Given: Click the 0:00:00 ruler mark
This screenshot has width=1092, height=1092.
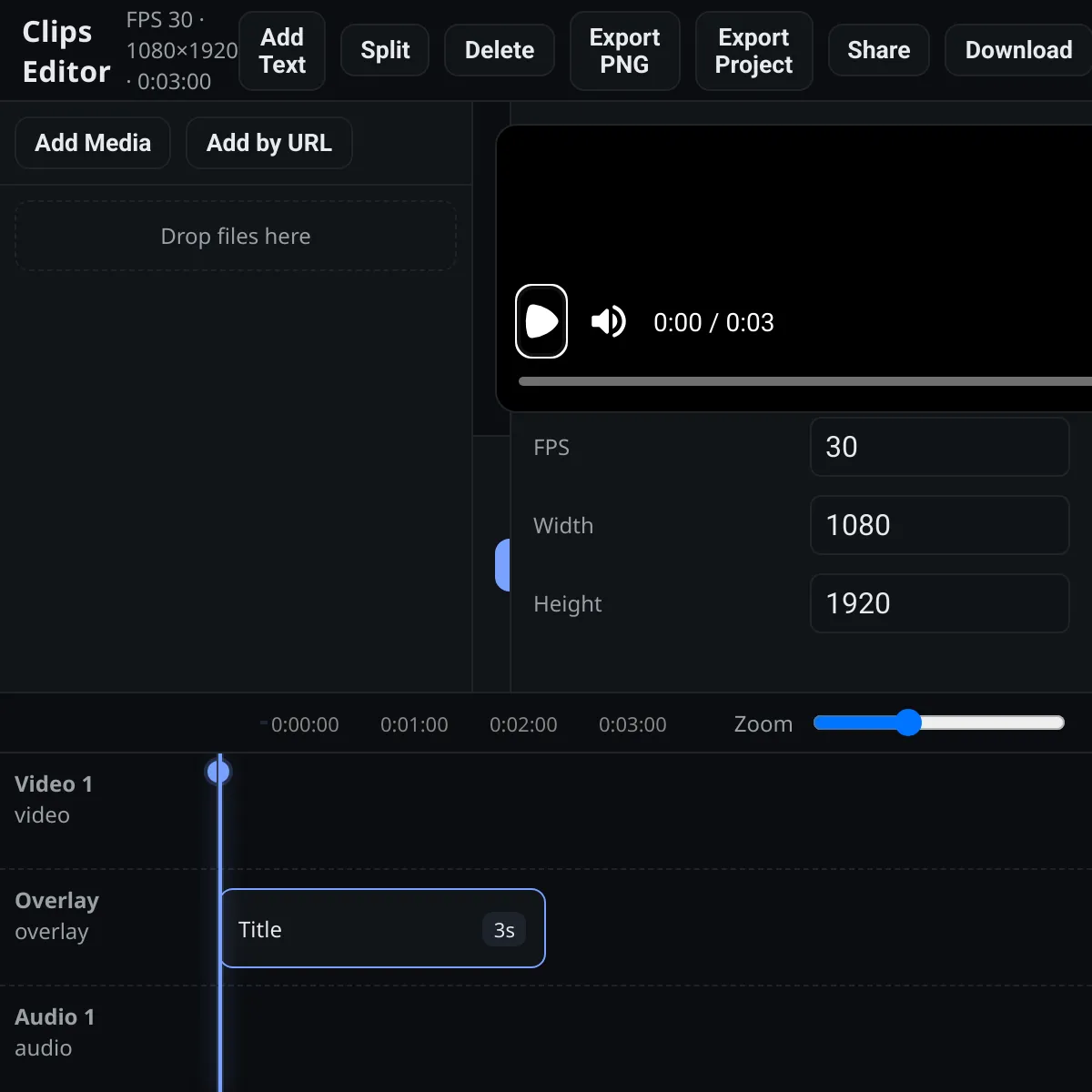Looking at the screenshot, I should click(305, 724).
